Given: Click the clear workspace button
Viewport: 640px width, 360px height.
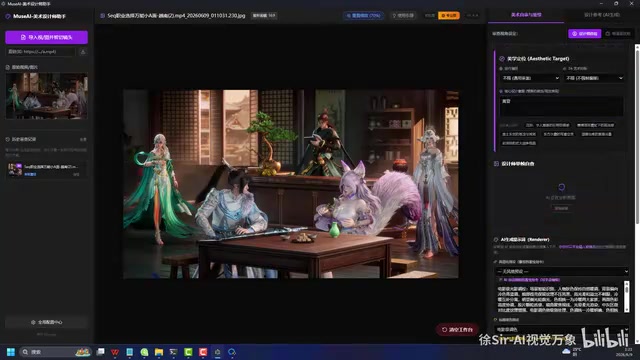Looking at the screenshot, I should click(x=457, y=329).
